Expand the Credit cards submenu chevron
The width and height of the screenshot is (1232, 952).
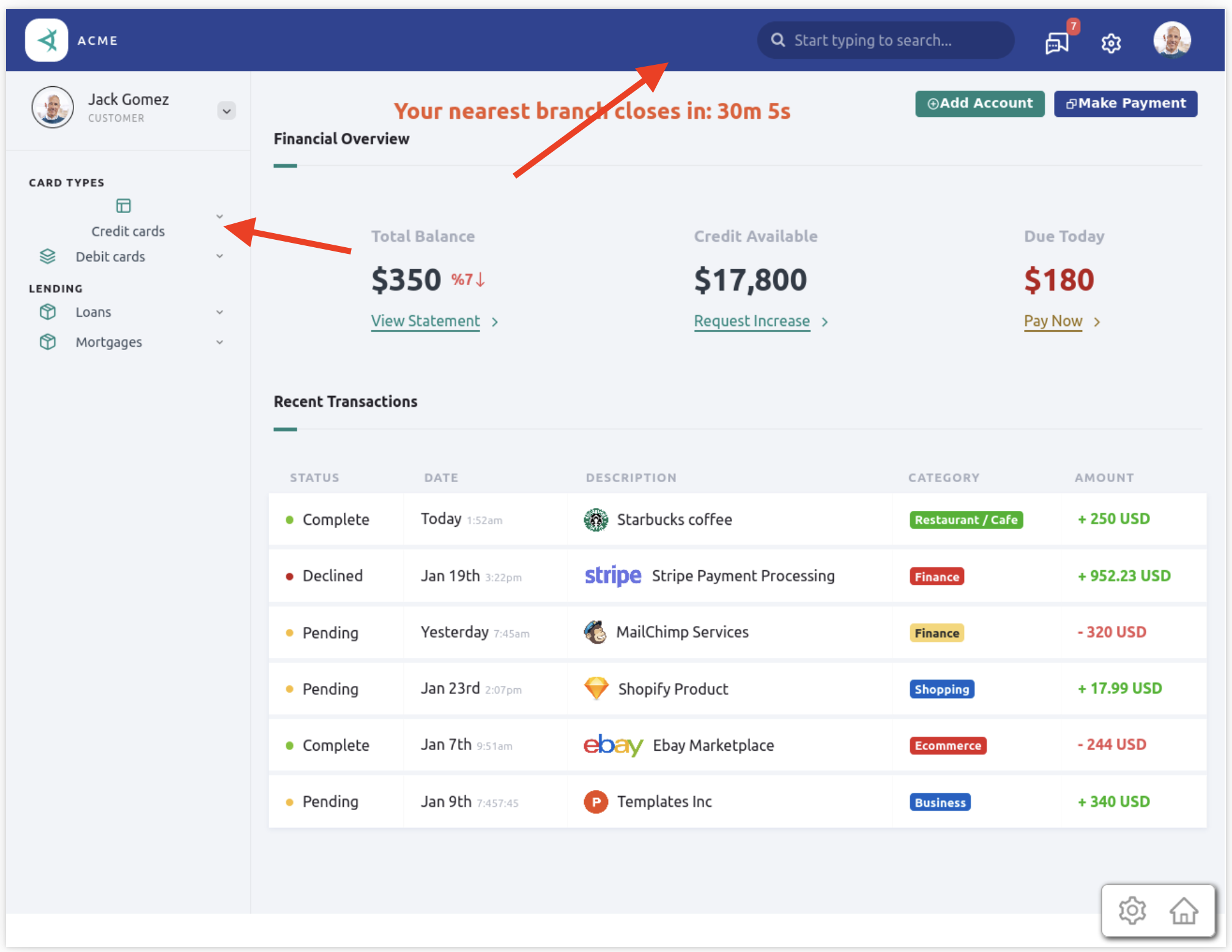coord(220,217)
